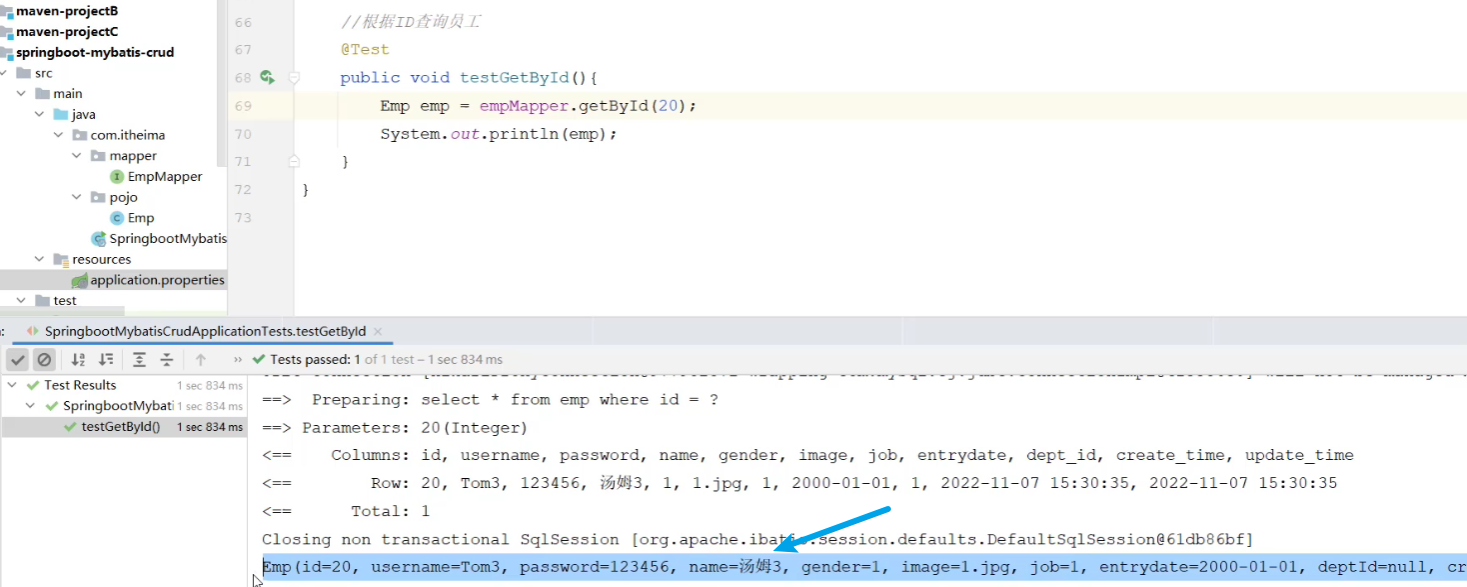Toggle the Show Passed tests checkmark button
Viewport: 1467px width, 587px height.
click(18, 360)
